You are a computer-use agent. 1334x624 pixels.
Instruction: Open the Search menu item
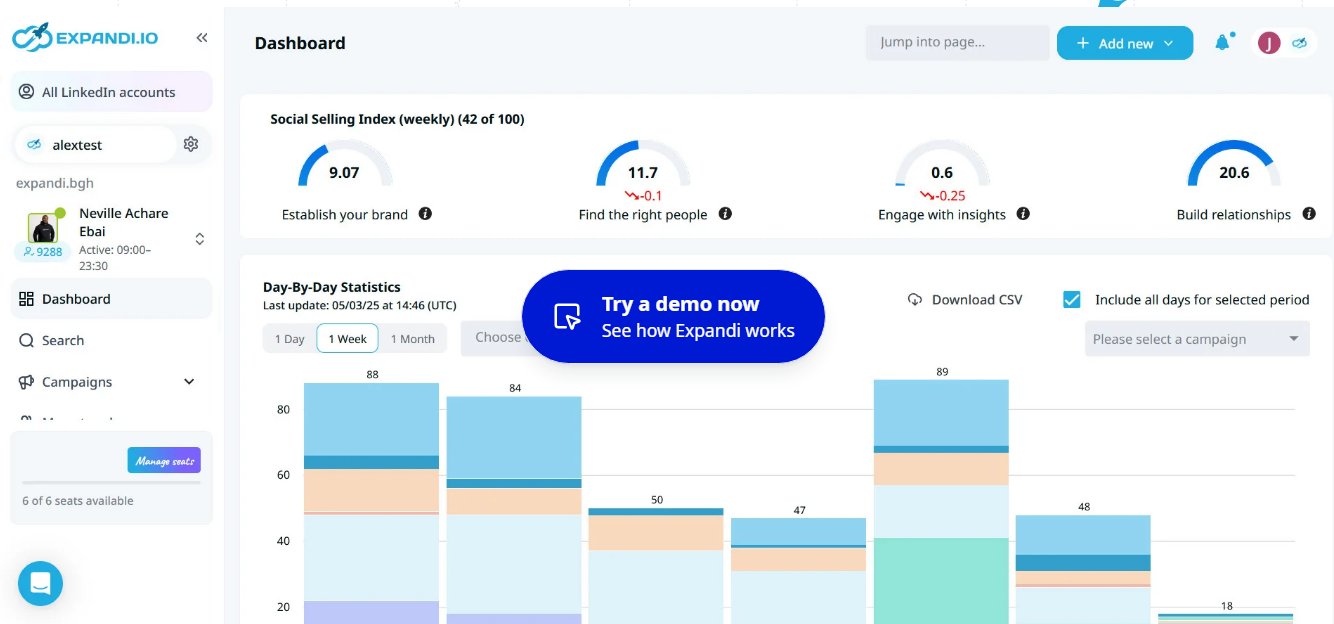pos(111,341)
